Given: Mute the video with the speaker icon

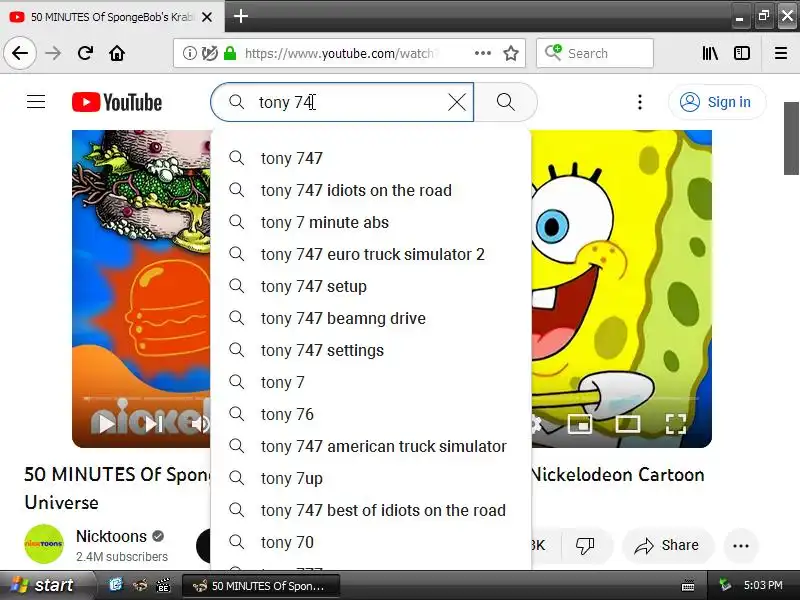Looking at the screenshot, I should tap(199, 424).
